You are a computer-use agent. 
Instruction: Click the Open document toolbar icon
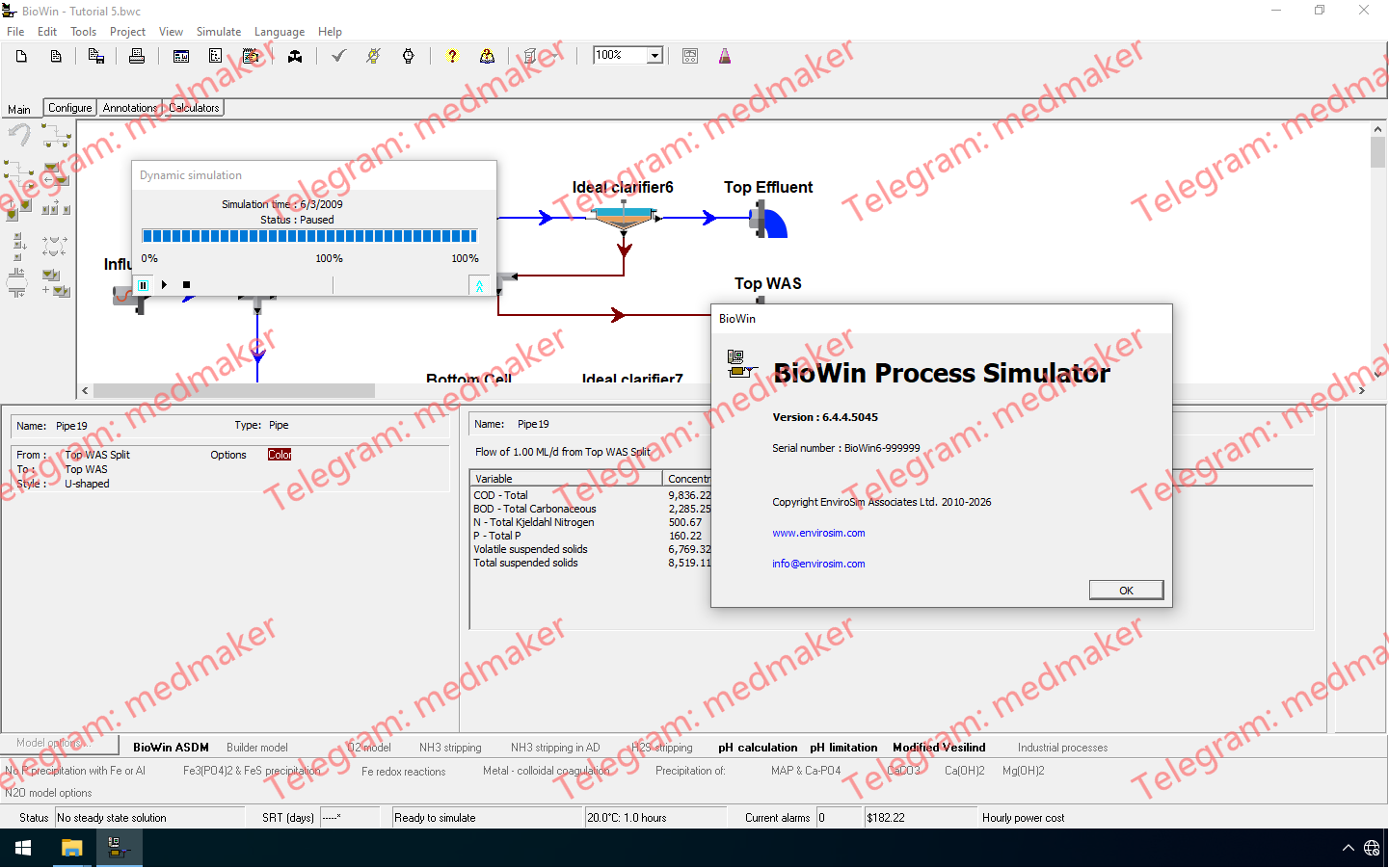click(x=56, y=56)
